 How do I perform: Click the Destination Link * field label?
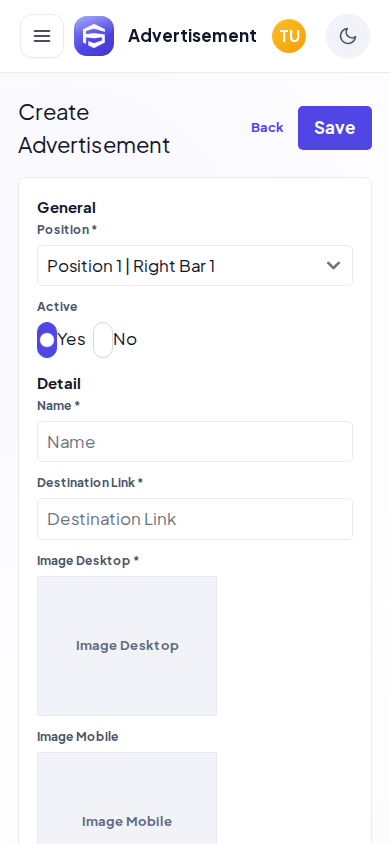click(x=90, y=482)
